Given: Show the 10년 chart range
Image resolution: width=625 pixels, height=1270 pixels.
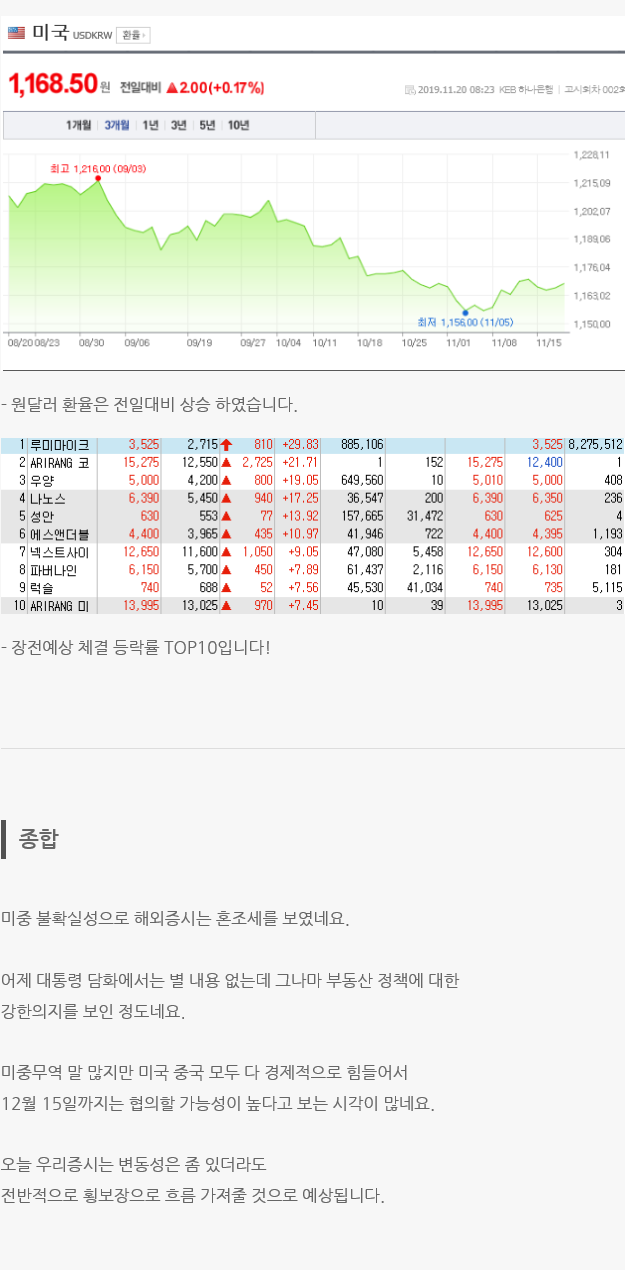Looking at the screenshot, I should coord(238,125).
